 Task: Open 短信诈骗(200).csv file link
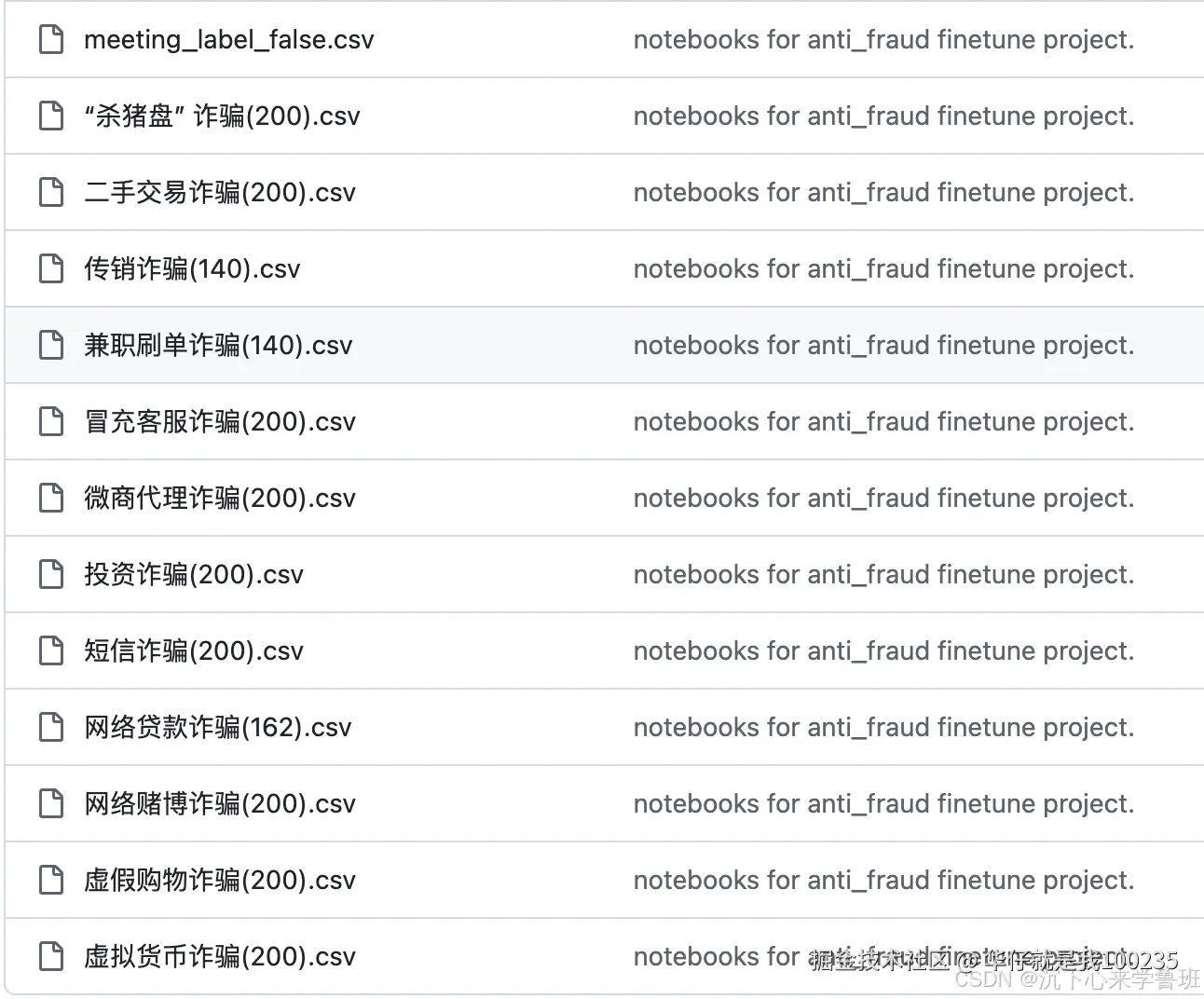(x=194, y=650)
